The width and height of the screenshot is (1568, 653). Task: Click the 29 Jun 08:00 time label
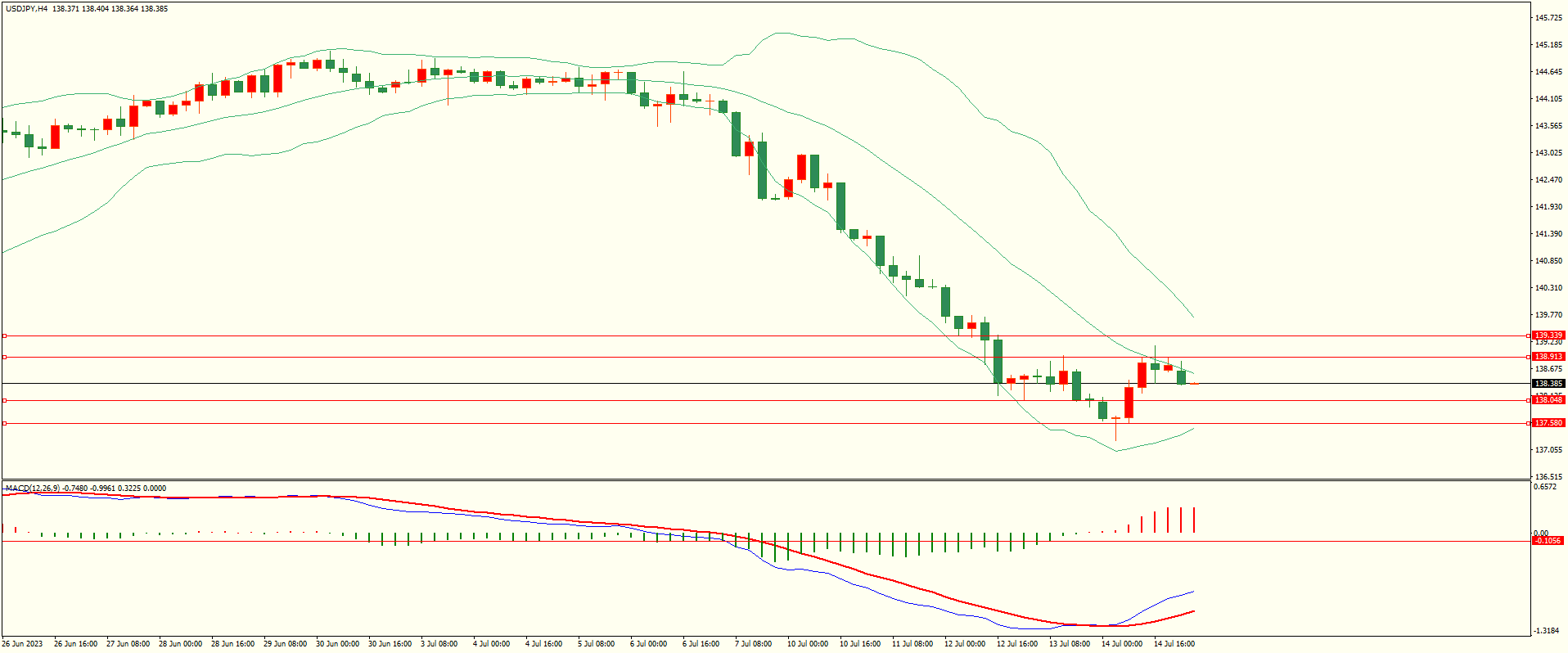click(285, 644)
